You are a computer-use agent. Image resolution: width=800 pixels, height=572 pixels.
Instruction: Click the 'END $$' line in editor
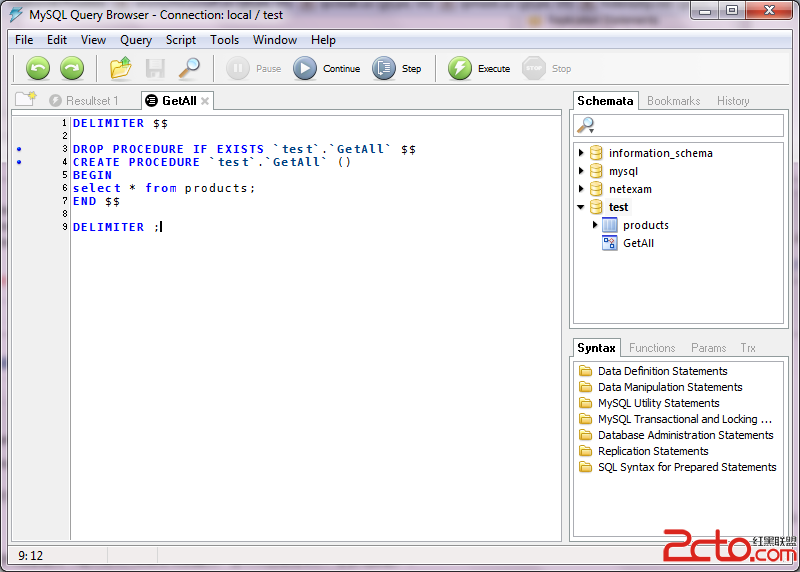96,201
